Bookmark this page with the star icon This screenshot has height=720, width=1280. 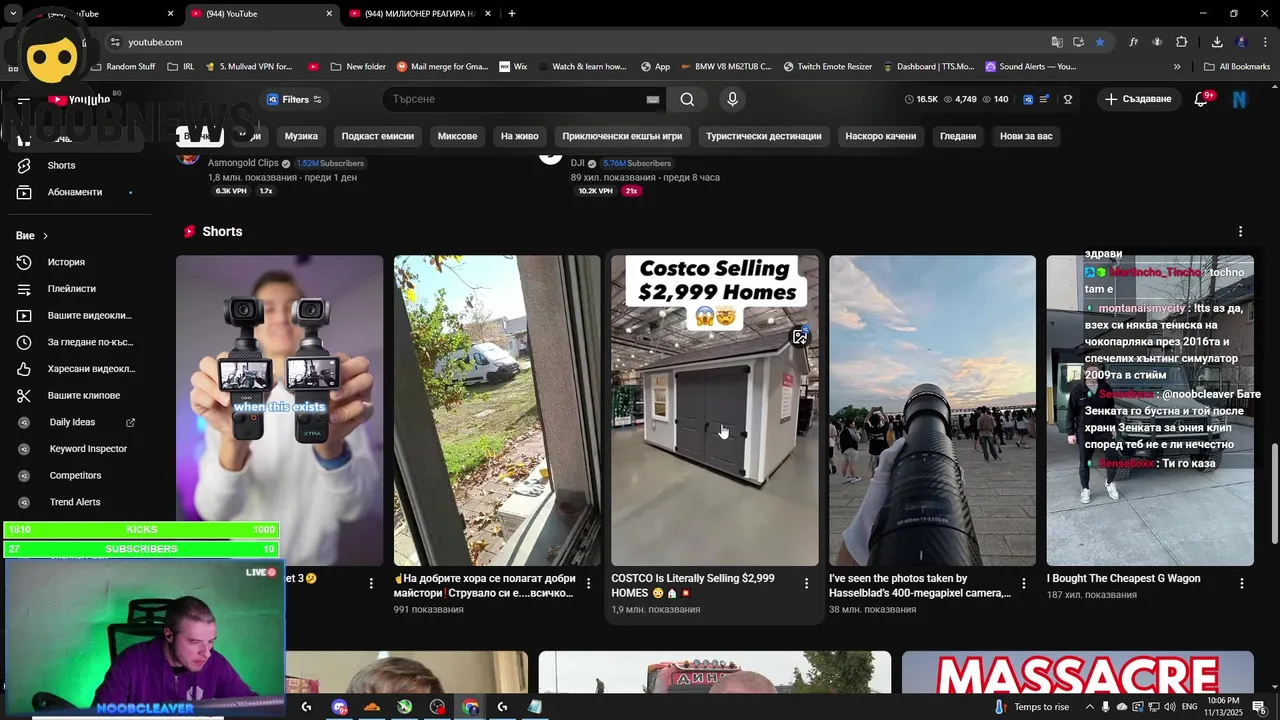[1100, 42]
